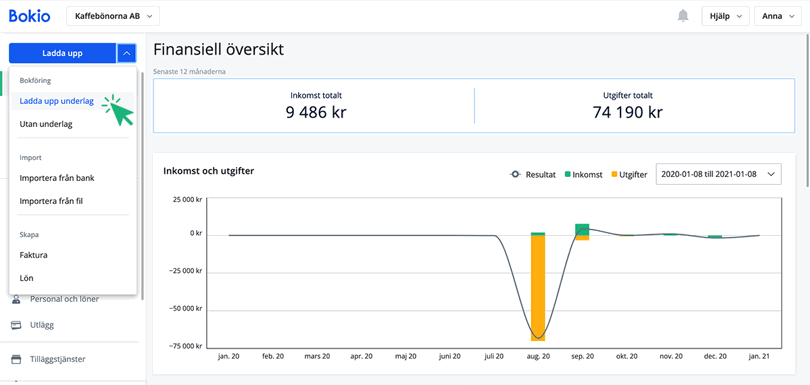Expand the Hjälp dropdown
The width and height of the screenshot is (810, 385).
[725, 16]
